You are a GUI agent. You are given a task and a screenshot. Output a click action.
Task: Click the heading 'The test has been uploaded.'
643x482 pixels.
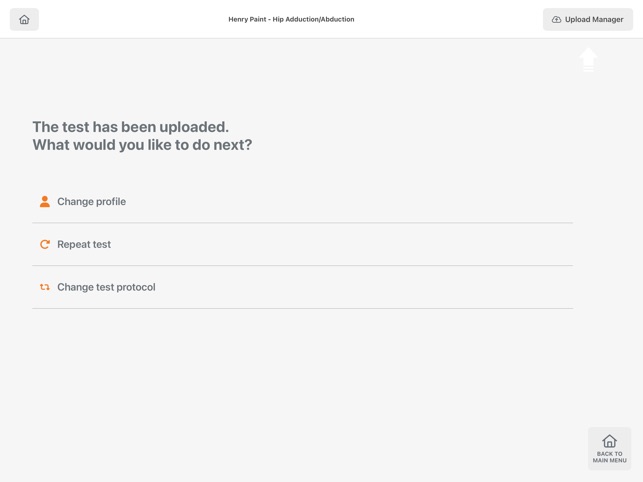click(x=130, y=127)
